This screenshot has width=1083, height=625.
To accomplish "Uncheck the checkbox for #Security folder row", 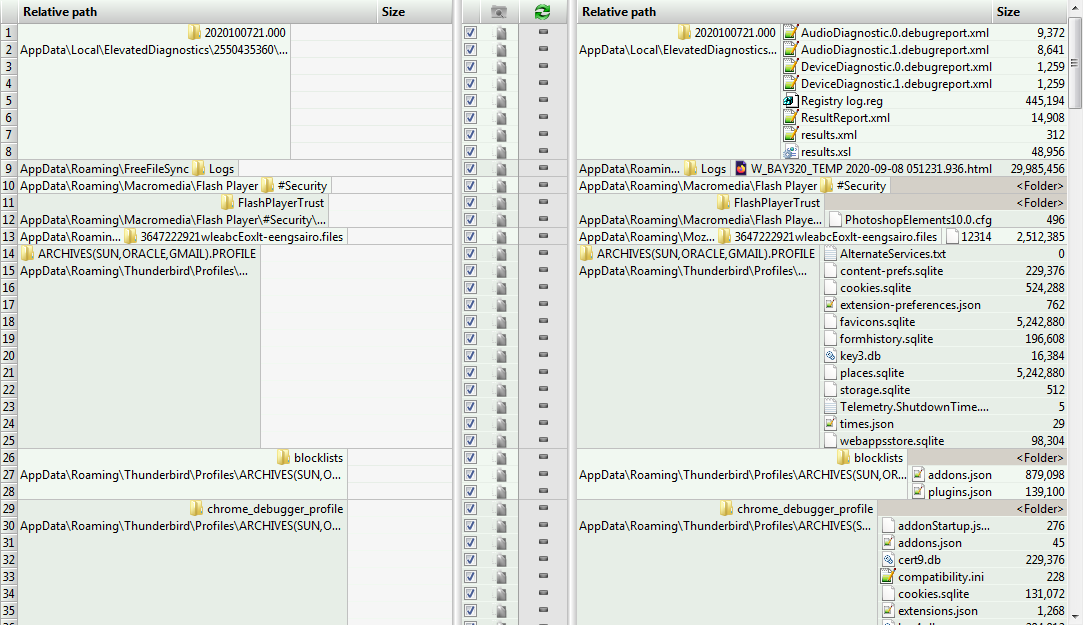I will pyautogui.click(x=470, y=186).
